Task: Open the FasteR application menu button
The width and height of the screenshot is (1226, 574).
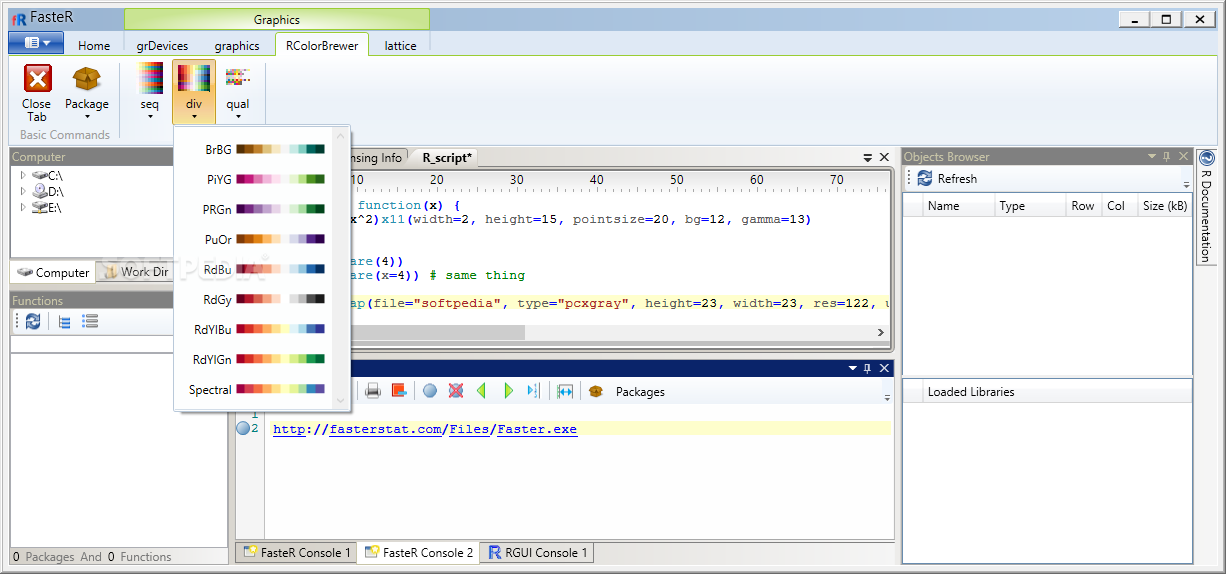Action: [x=35, y=43]
